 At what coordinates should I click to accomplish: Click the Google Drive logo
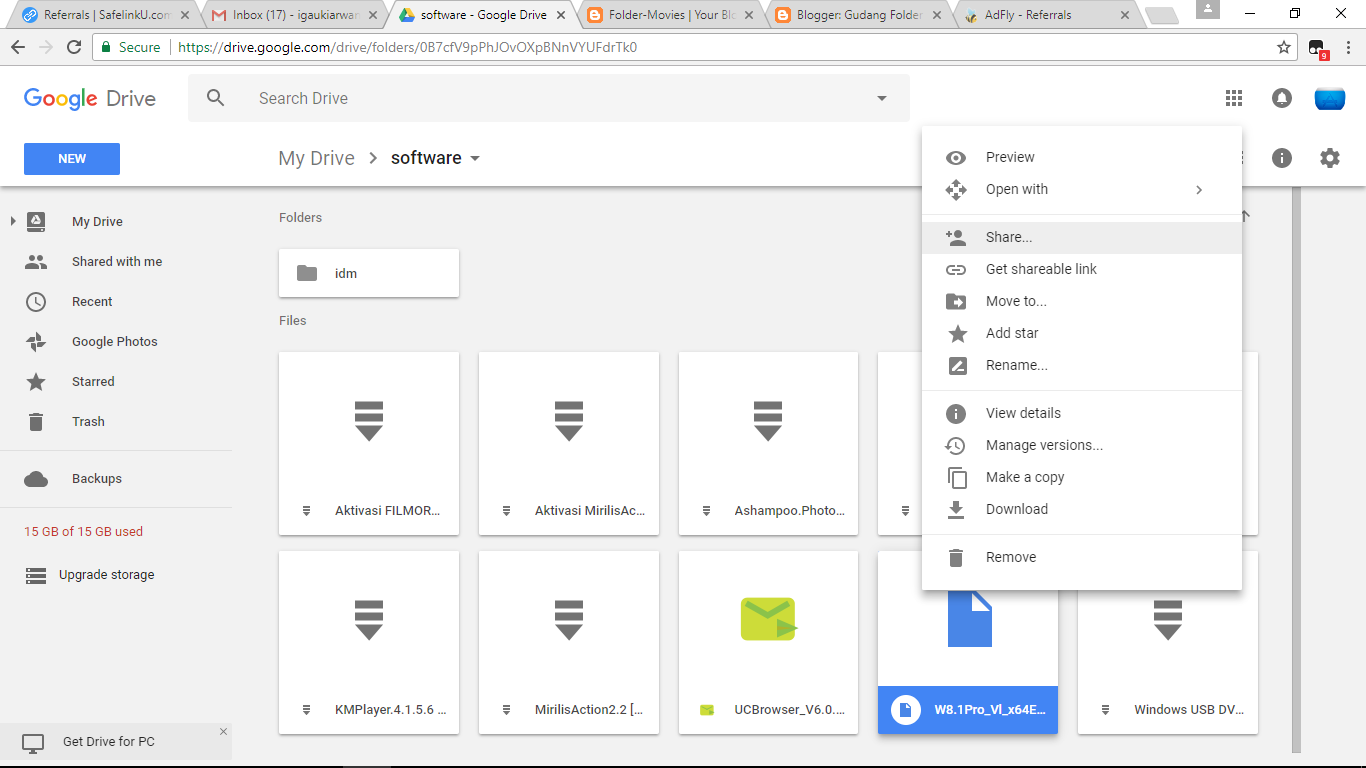pyautogui.click(x=90, y=98)
